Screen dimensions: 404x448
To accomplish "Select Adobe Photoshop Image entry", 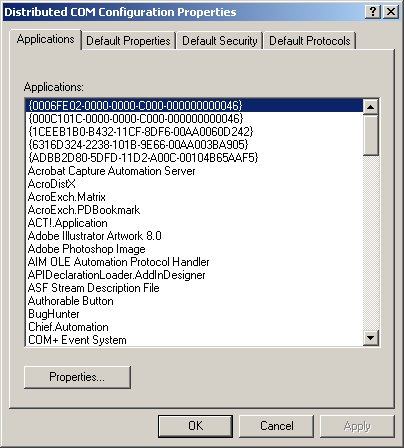I will (194, 249).
